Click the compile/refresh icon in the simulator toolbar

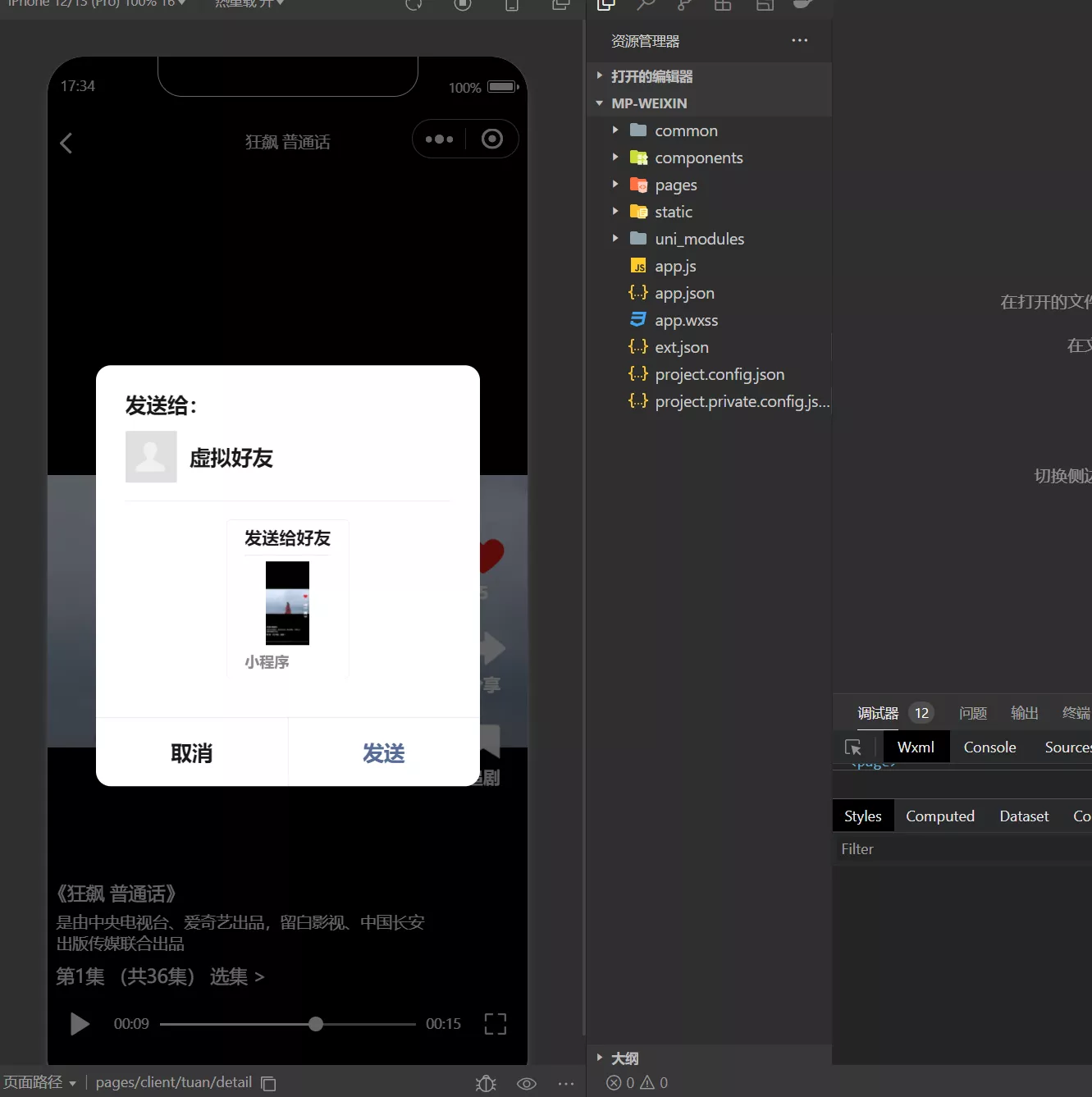(x=413, y=4)
